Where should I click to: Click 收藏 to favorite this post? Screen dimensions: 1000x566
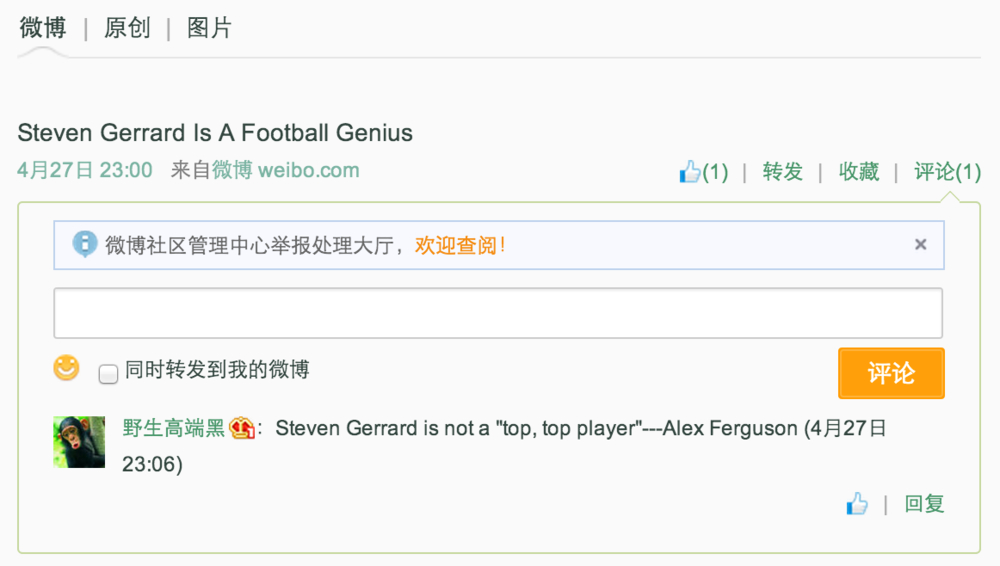point(858,172)
